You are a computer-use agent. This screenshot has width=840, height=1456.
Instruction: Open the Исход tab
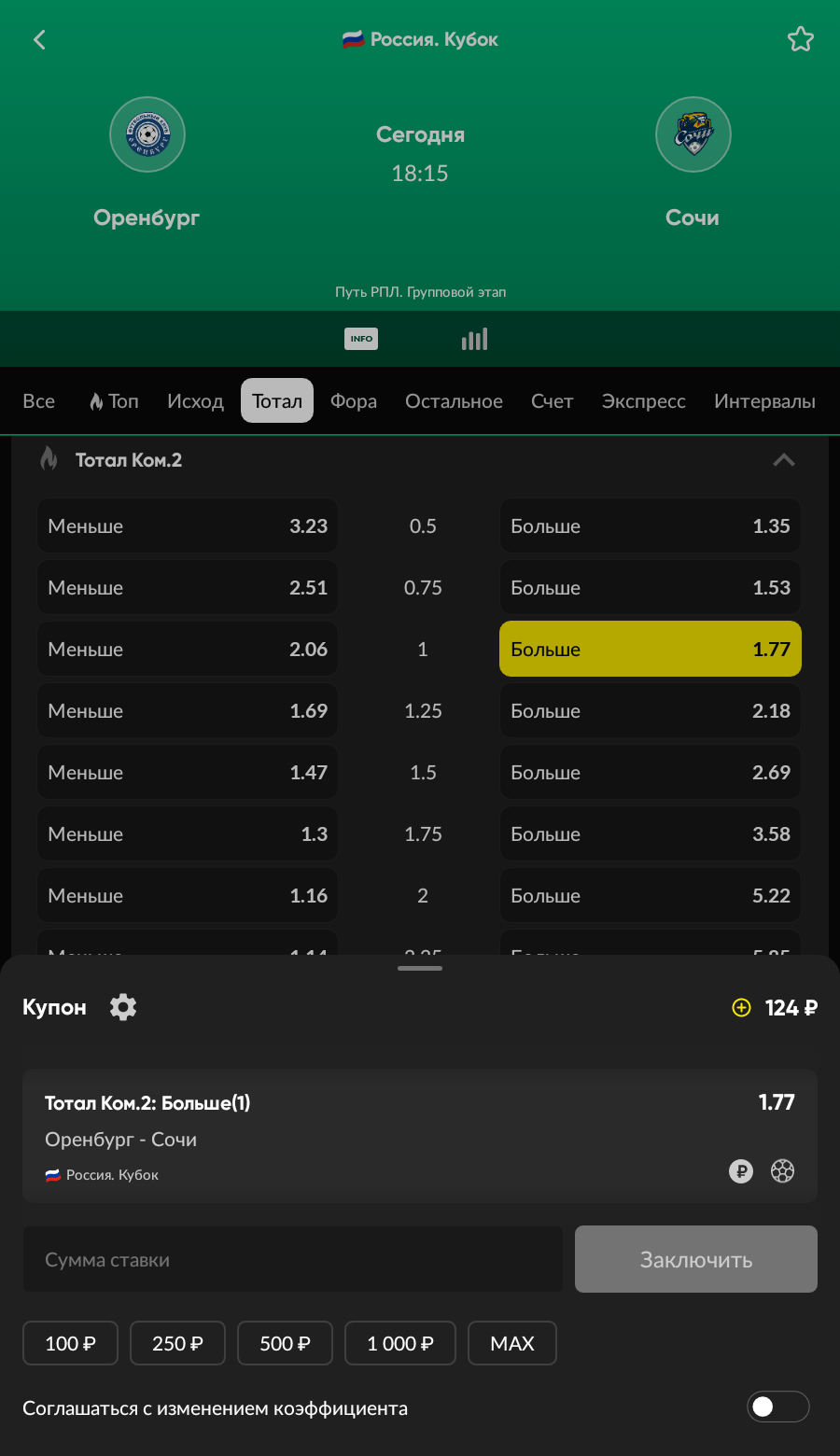click(x=195, y=401)
